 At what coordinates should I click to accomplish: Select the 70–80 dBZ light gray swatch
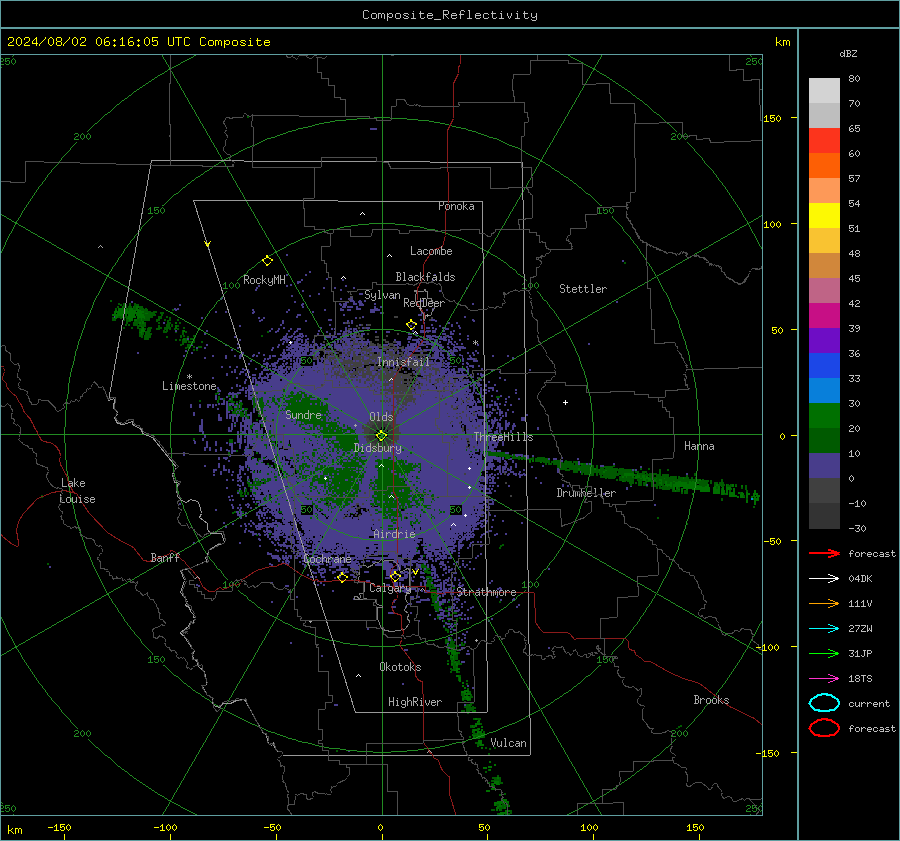824,90
